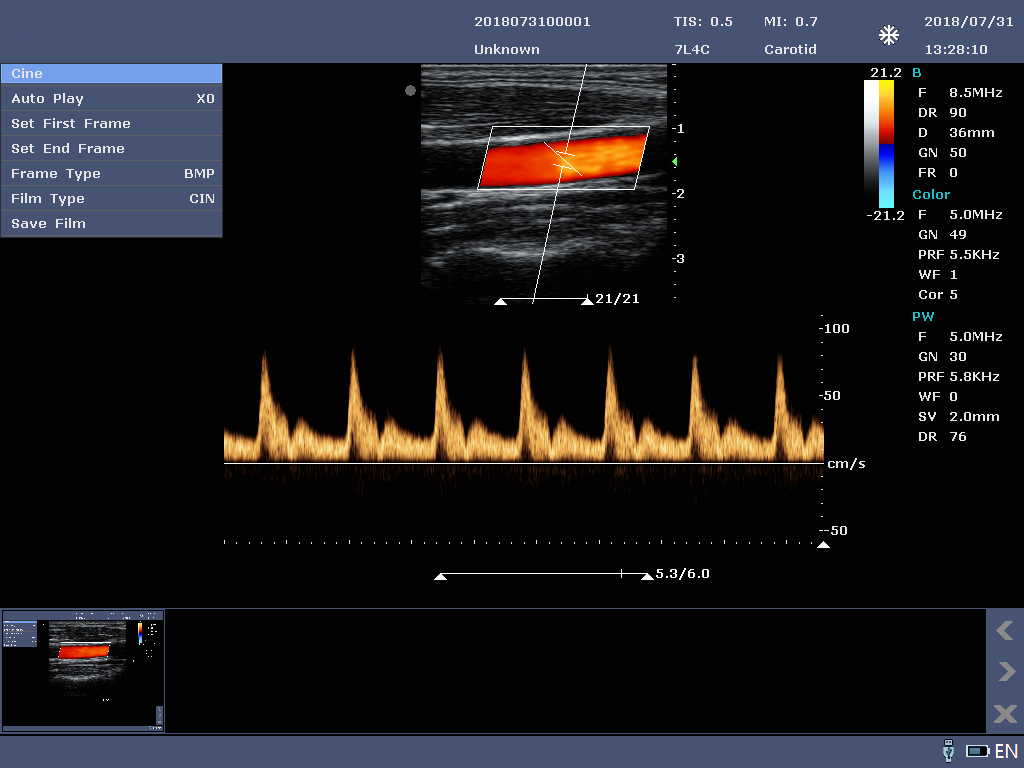Change Frame Type BMP setting
1024x768 pixels.
111,174
